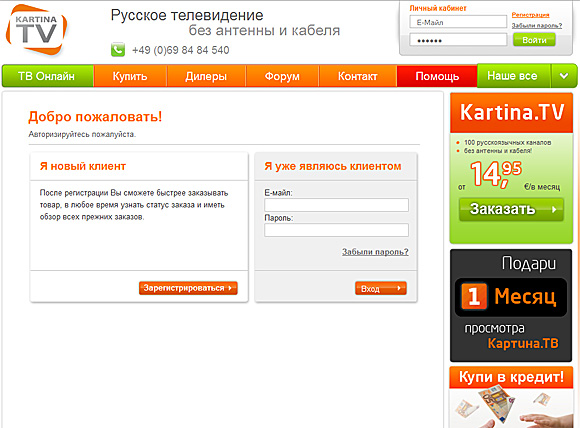The image size is (580, 428).
Task: Open the Подари 1 Месяц banner
Action: pos(511,306)
